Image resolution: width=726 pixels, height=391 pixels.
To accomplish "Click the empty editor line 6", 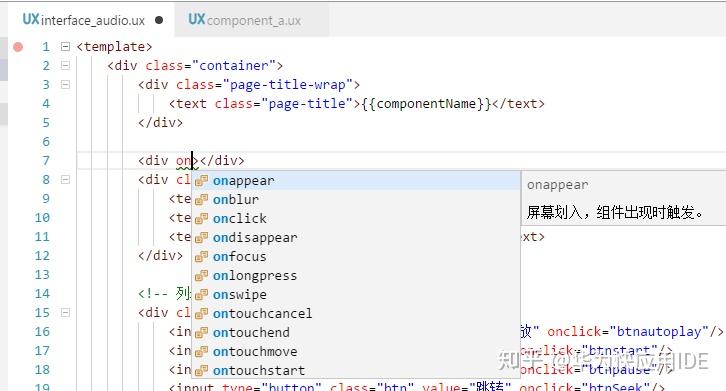I will [401, 141].
